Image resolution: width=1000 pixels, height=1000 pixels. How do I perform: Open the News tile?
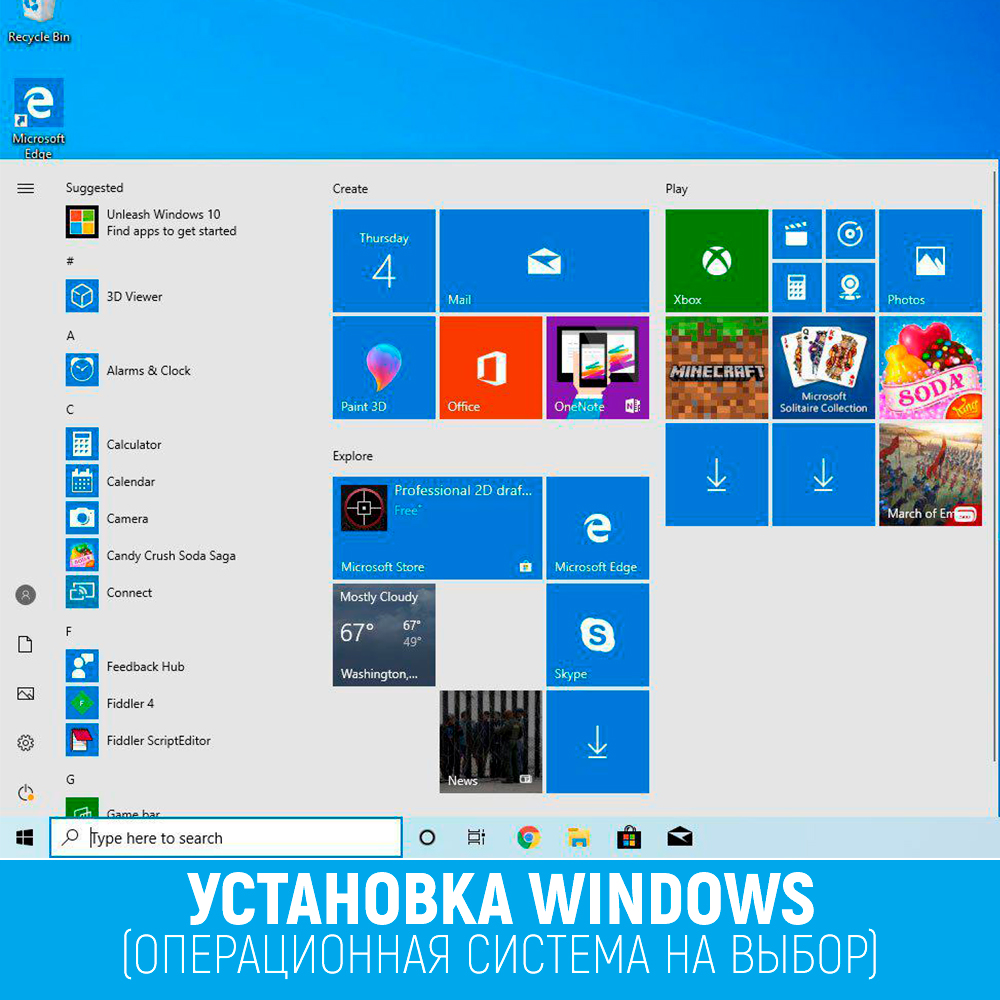490,742
